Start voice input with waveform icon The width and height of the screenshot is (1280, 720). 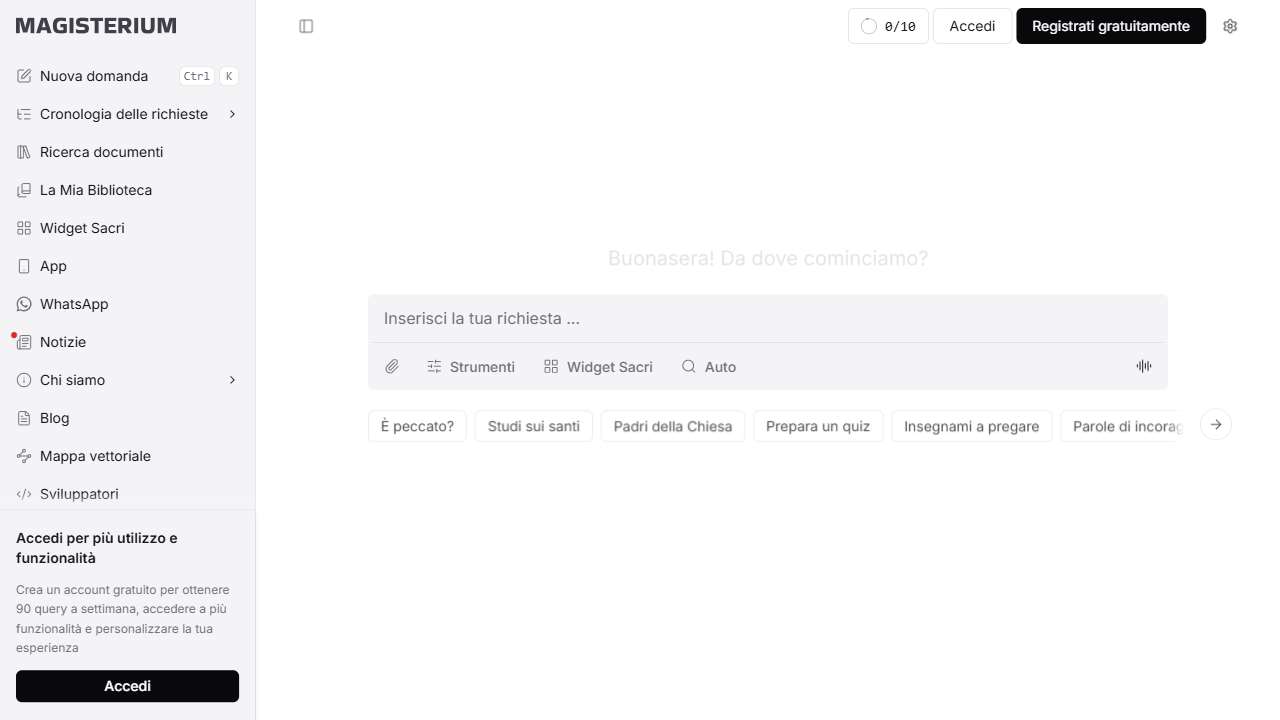pos(1144,366)
